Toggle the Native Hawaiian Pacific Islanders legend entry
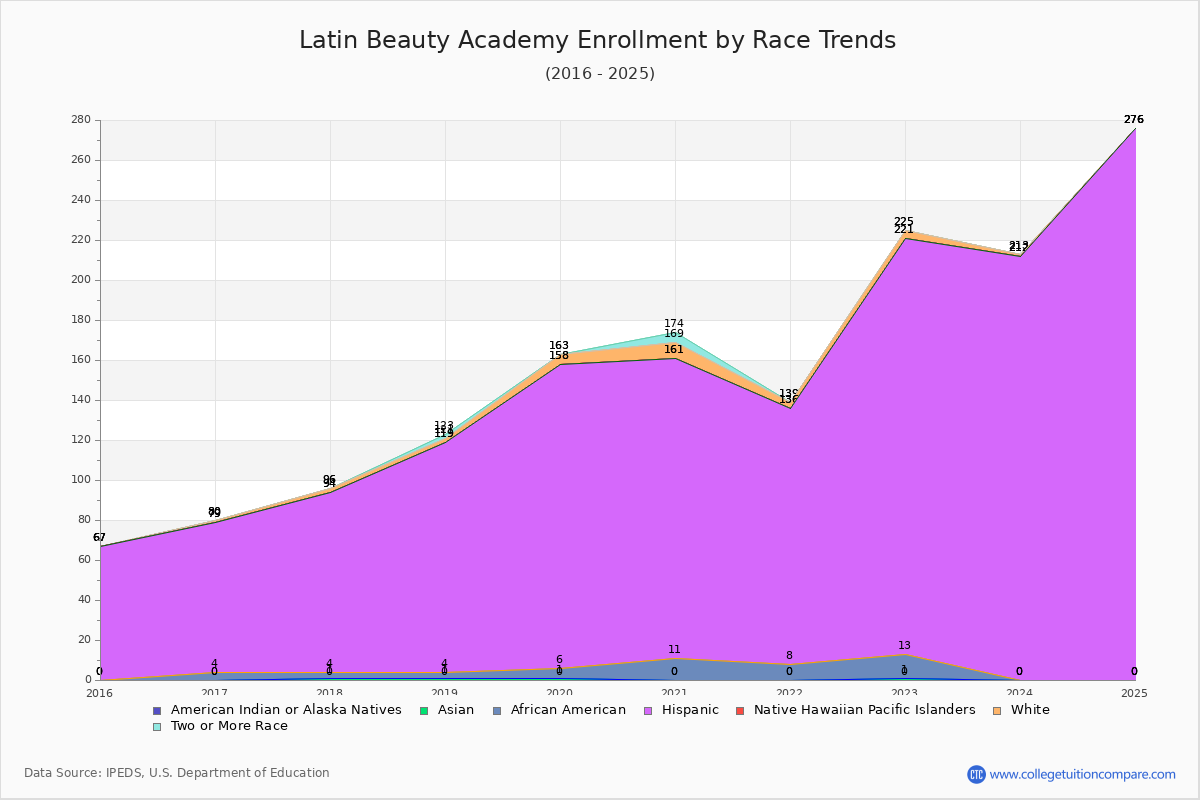 (x=856, y=710)
